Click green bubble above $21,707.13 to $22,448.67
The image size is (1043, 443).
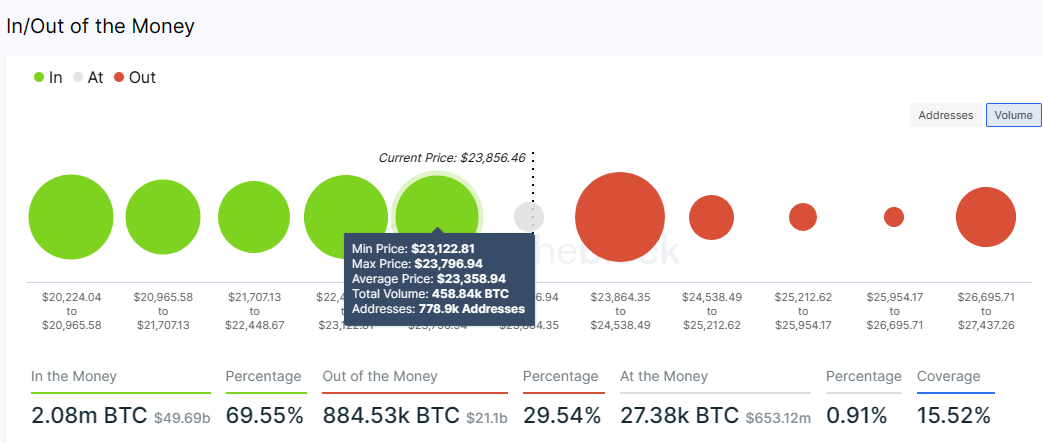tap(253, 217)
